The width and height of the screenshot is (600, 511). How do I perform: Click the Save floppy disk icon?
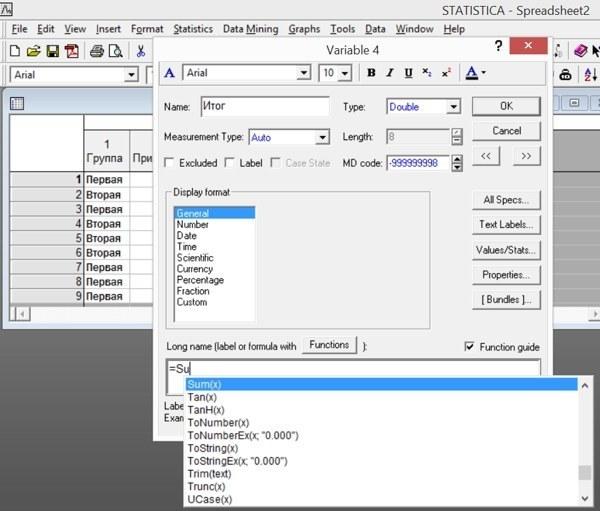point(52,51)
